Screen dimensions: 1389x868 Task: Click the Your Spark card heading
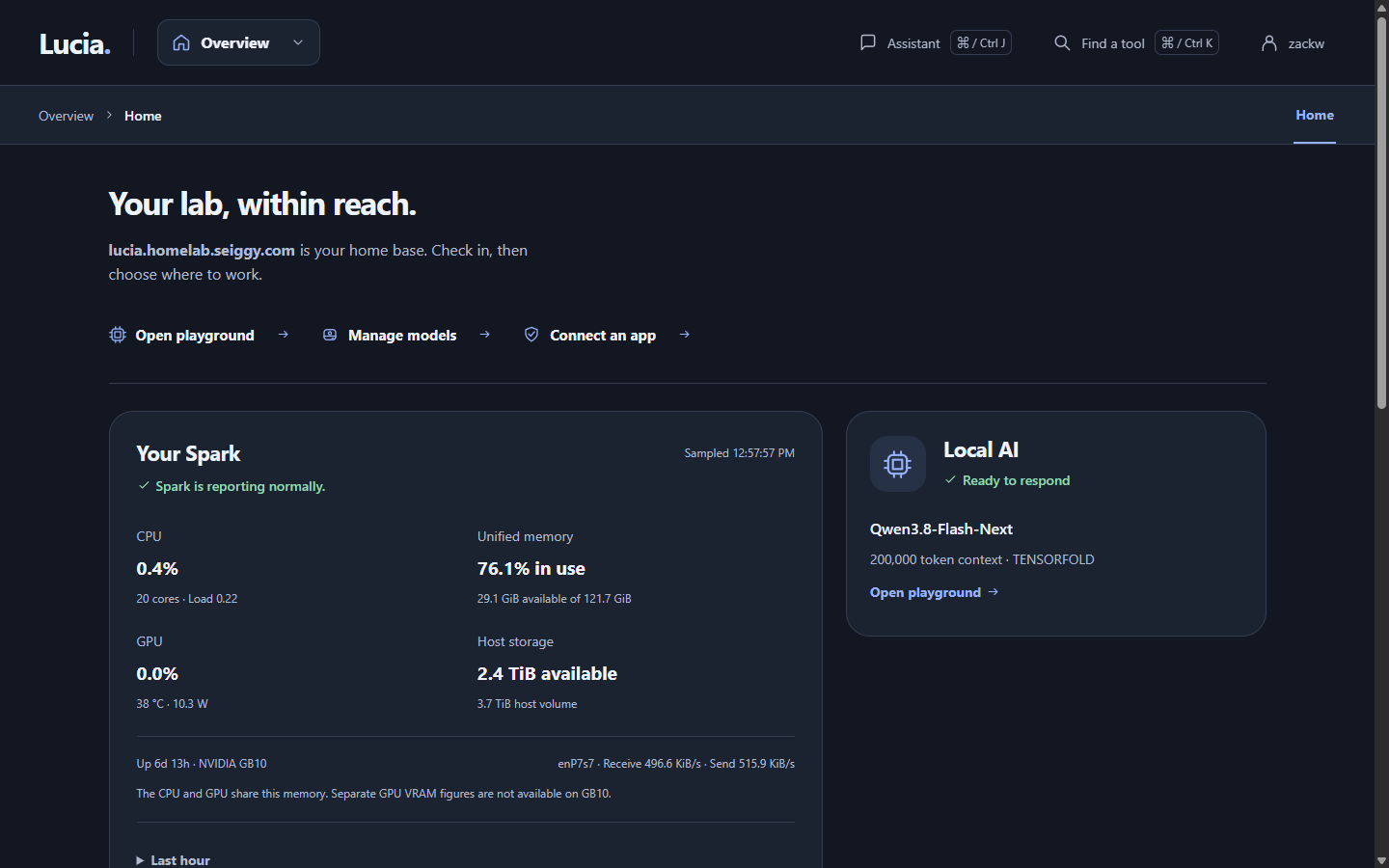coord(188,454)
